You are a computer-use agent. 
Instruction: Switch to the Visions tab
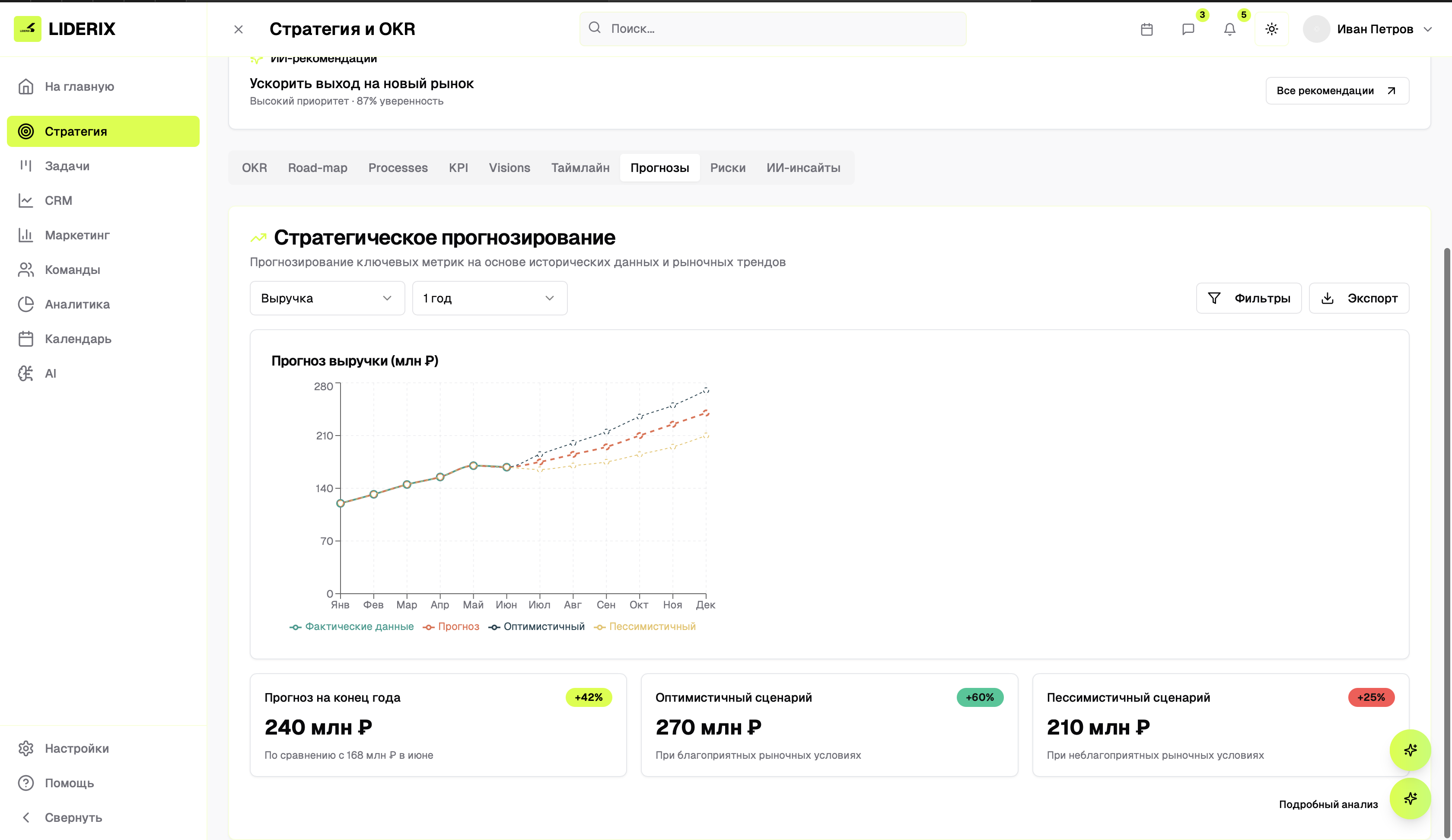pos(509,168)
